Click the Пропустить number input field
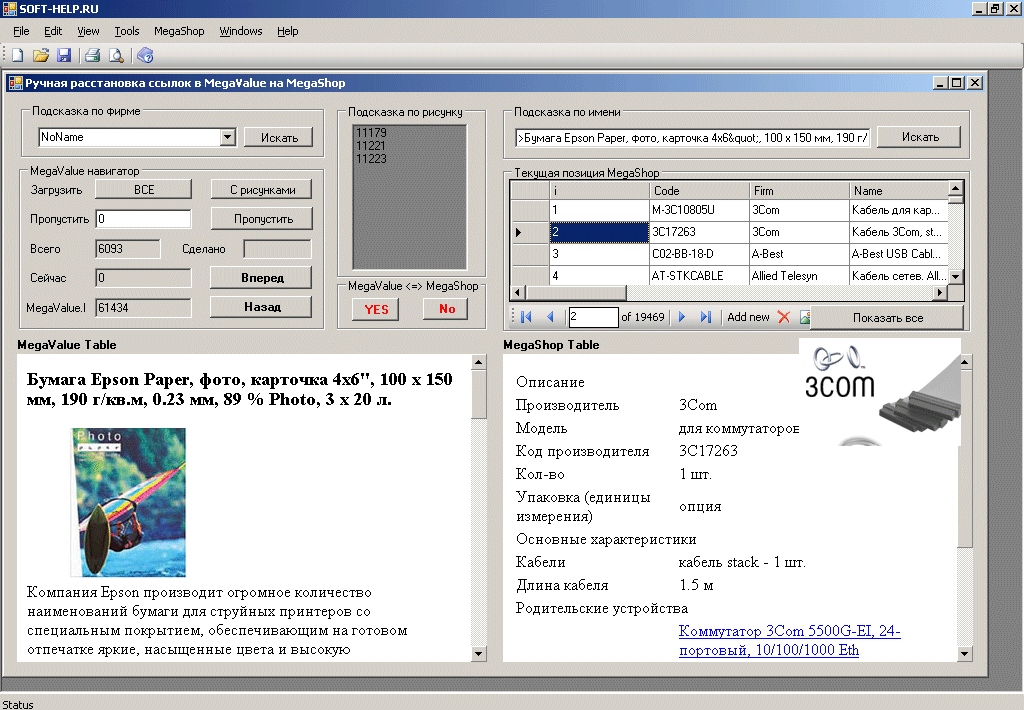1024x710 pixels. pyautogui.click(x=144, y=219)
